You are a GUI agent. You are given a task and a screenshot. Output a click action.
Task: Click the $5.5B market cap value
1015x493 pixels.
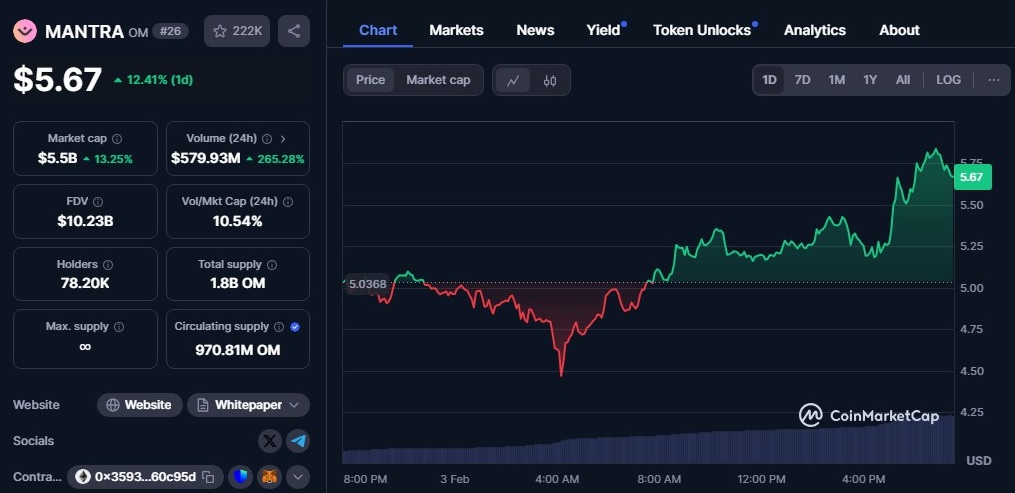(58, 159)
